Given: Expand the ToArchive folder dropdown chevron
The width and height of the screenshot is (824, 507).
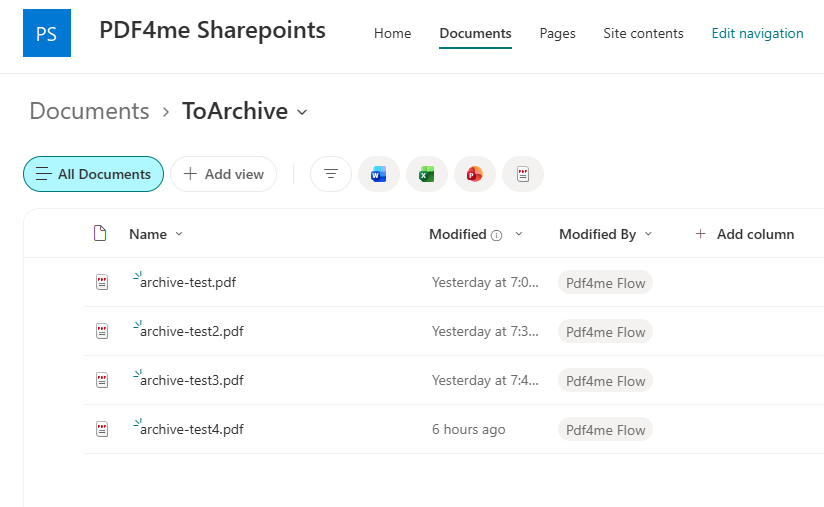Looking at the screenshot, I should [x=302, y=112].
